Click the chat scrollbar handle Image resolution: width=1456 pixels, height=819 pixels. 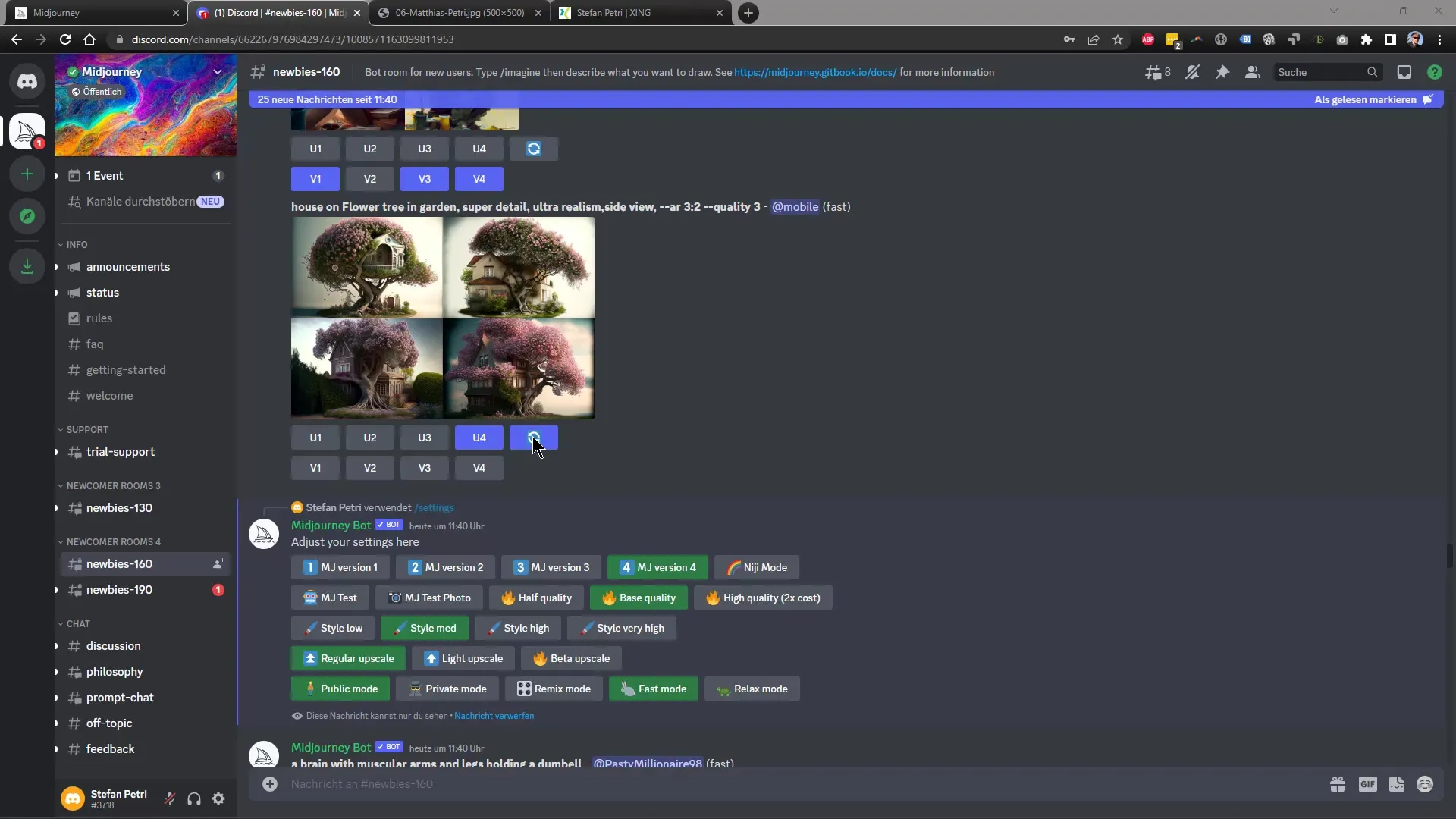pos(1449,555)
